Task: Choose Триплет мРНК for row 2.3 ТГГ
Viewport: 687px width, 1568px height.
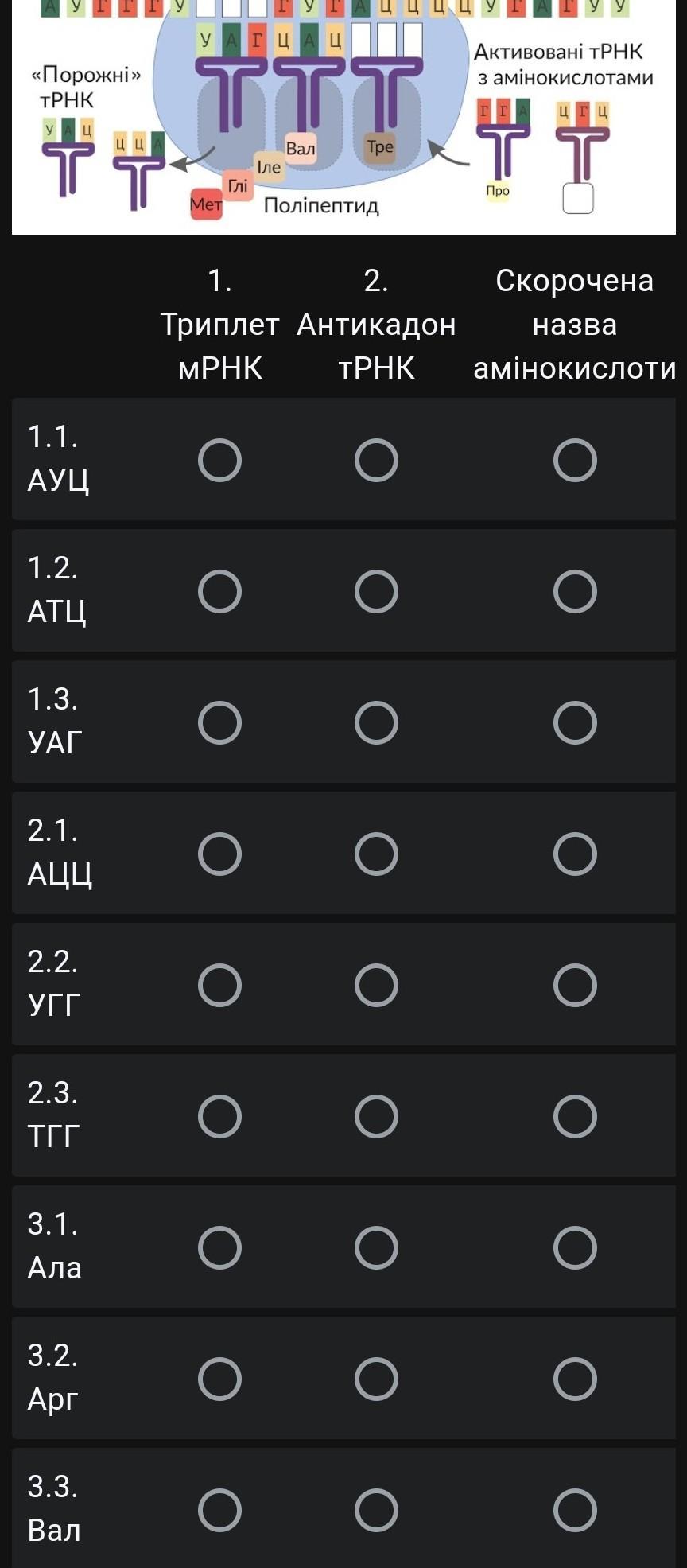Action: pyautogui.click(x=219, y=1116)
